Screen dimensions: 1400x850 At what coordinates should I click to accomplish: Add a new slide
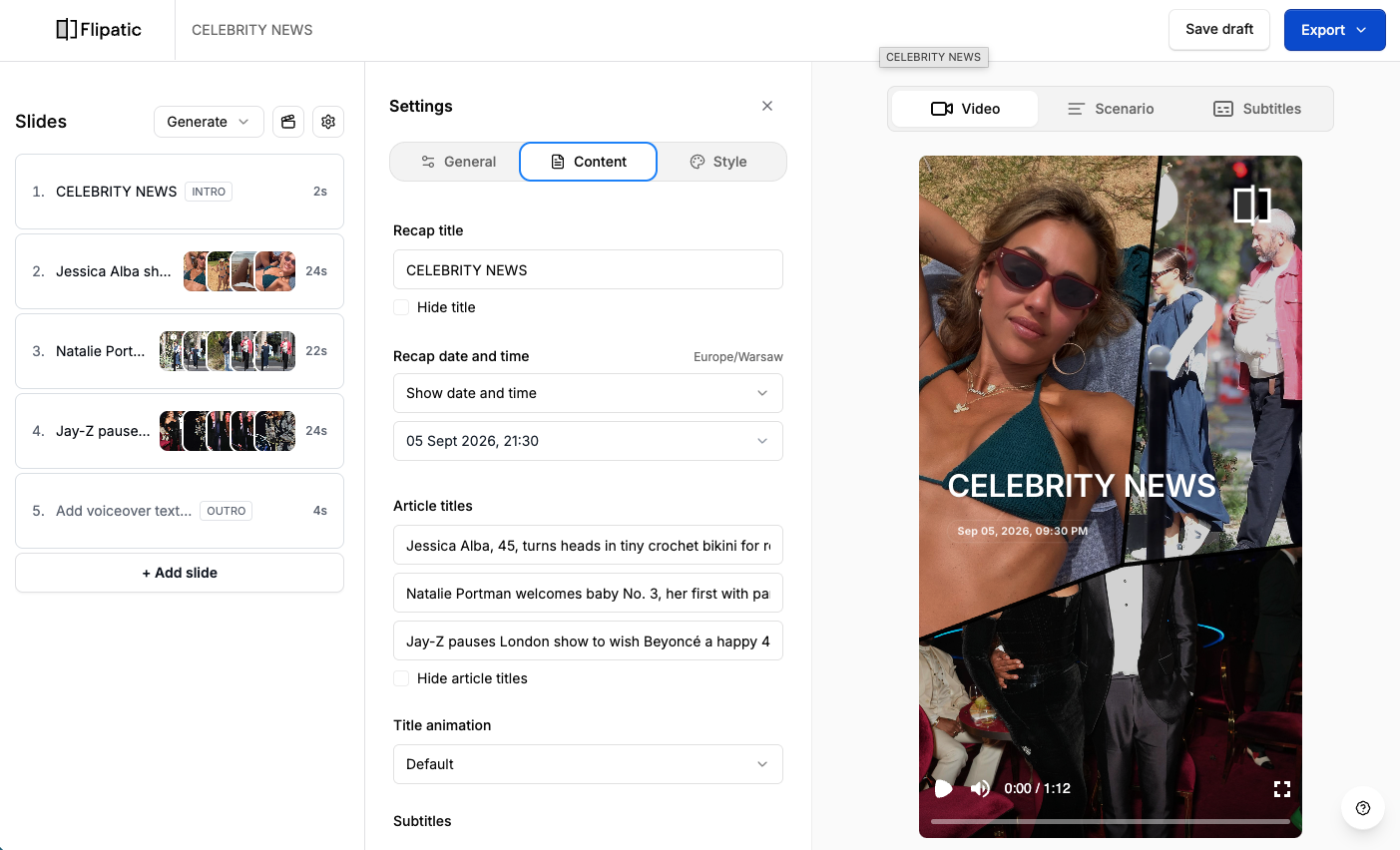tap(180, 573)
